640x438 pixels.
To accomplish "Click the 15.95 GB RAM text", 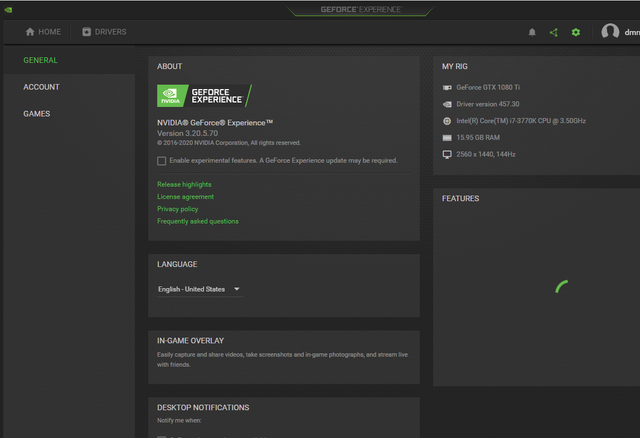I will [x=478, y=138].
